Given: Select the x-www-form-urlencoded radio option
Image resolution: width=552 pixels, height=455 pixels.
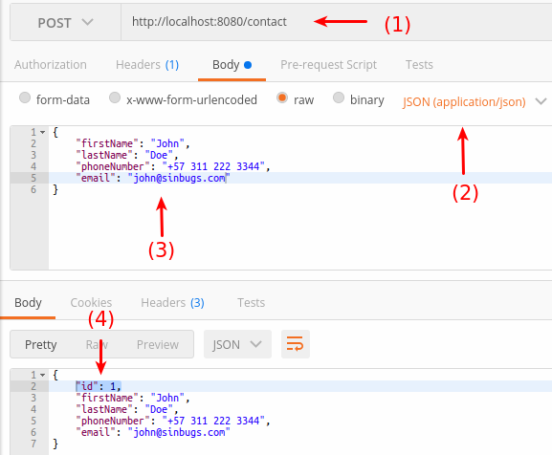Looking at the screenshot, I should 115,98.
